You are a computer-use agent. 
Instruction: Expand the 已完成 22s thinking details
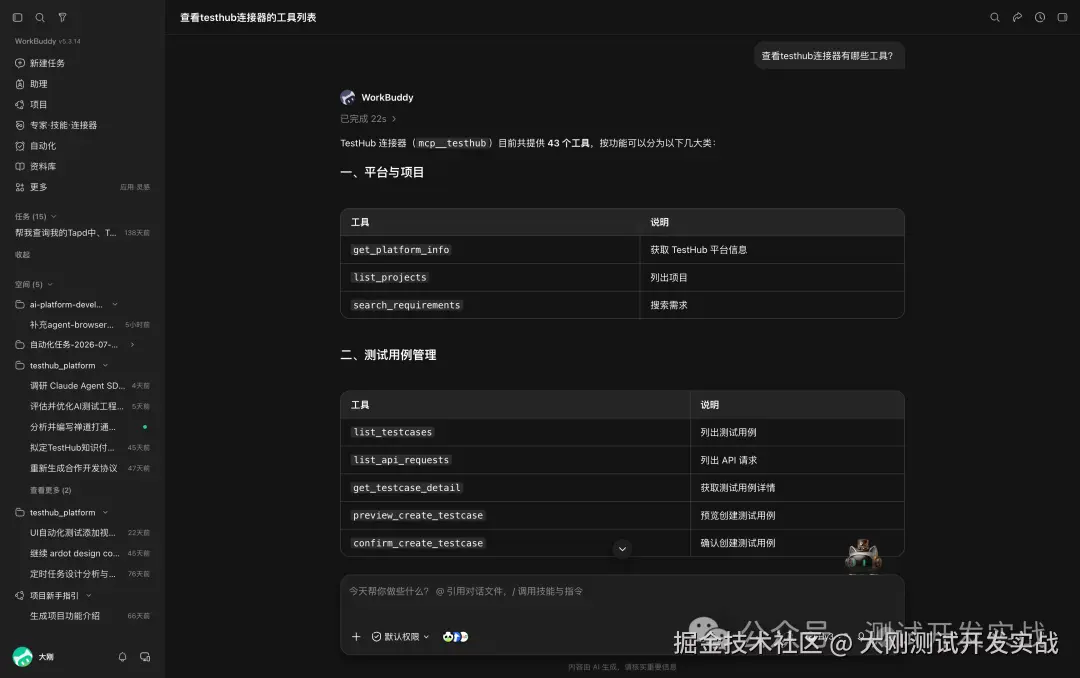coord(368,119)
